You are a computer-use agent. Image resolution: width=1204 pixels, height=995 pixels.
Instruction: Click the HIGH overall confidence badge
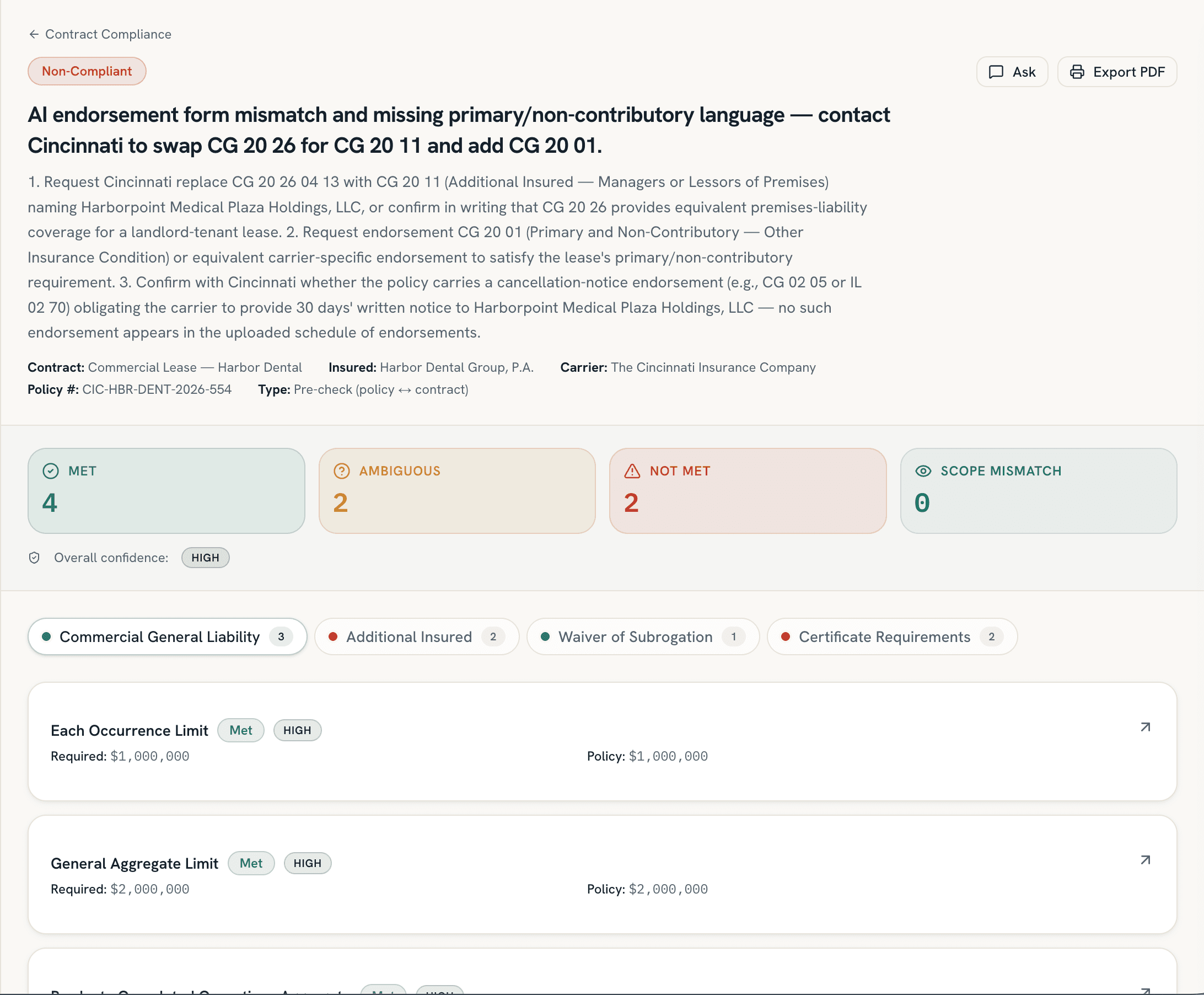coord(205,558)
